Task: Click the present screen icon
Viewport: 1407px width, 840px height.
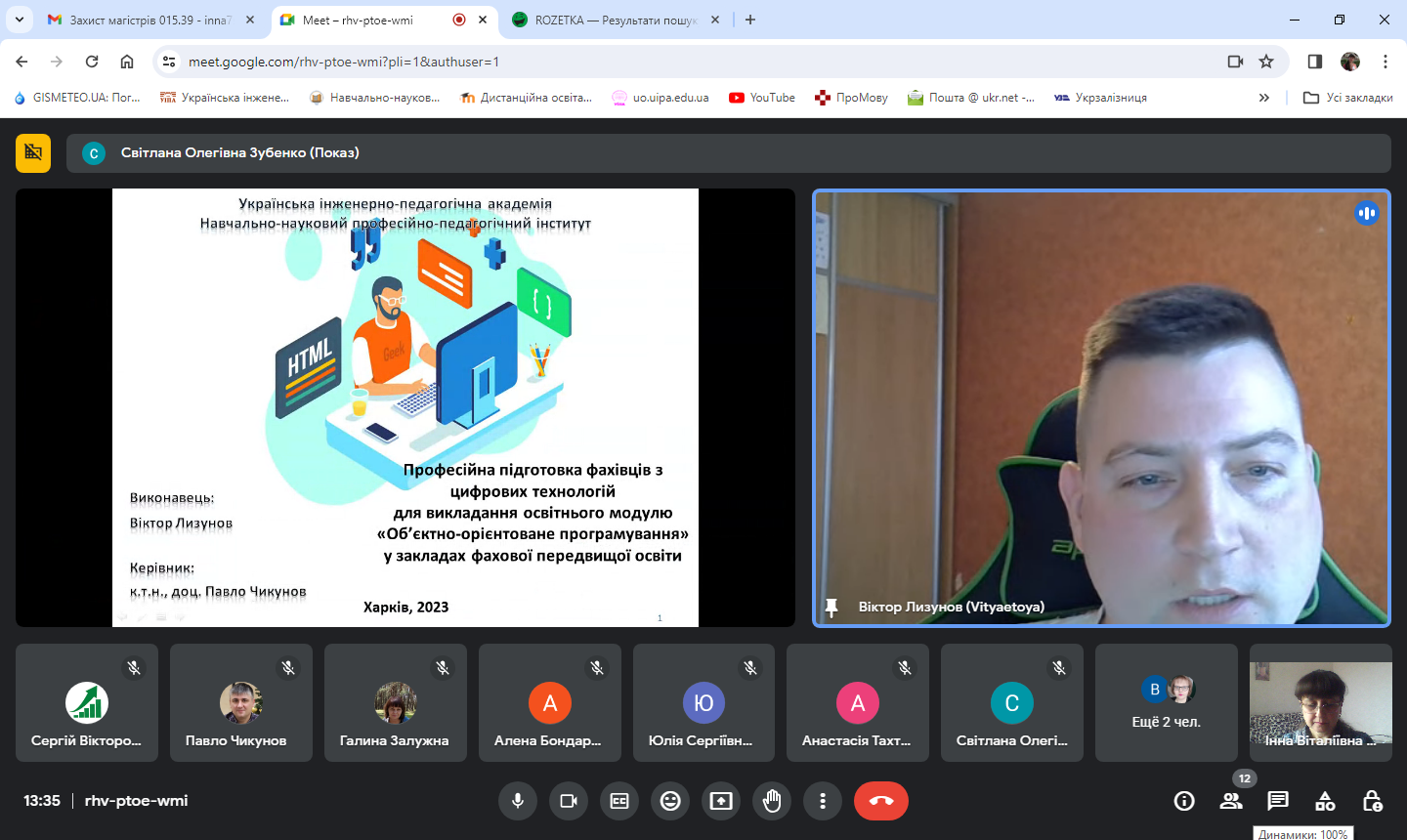Action: (x=721, y=801)
